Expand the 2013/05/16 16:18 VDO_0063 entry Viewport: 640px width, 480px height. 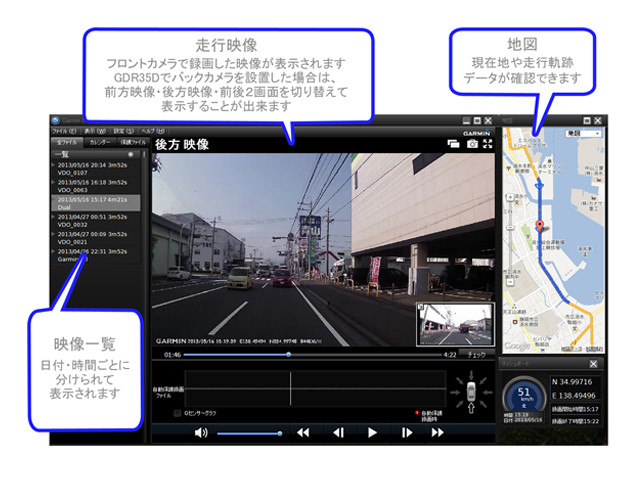[x=53, y=182]
